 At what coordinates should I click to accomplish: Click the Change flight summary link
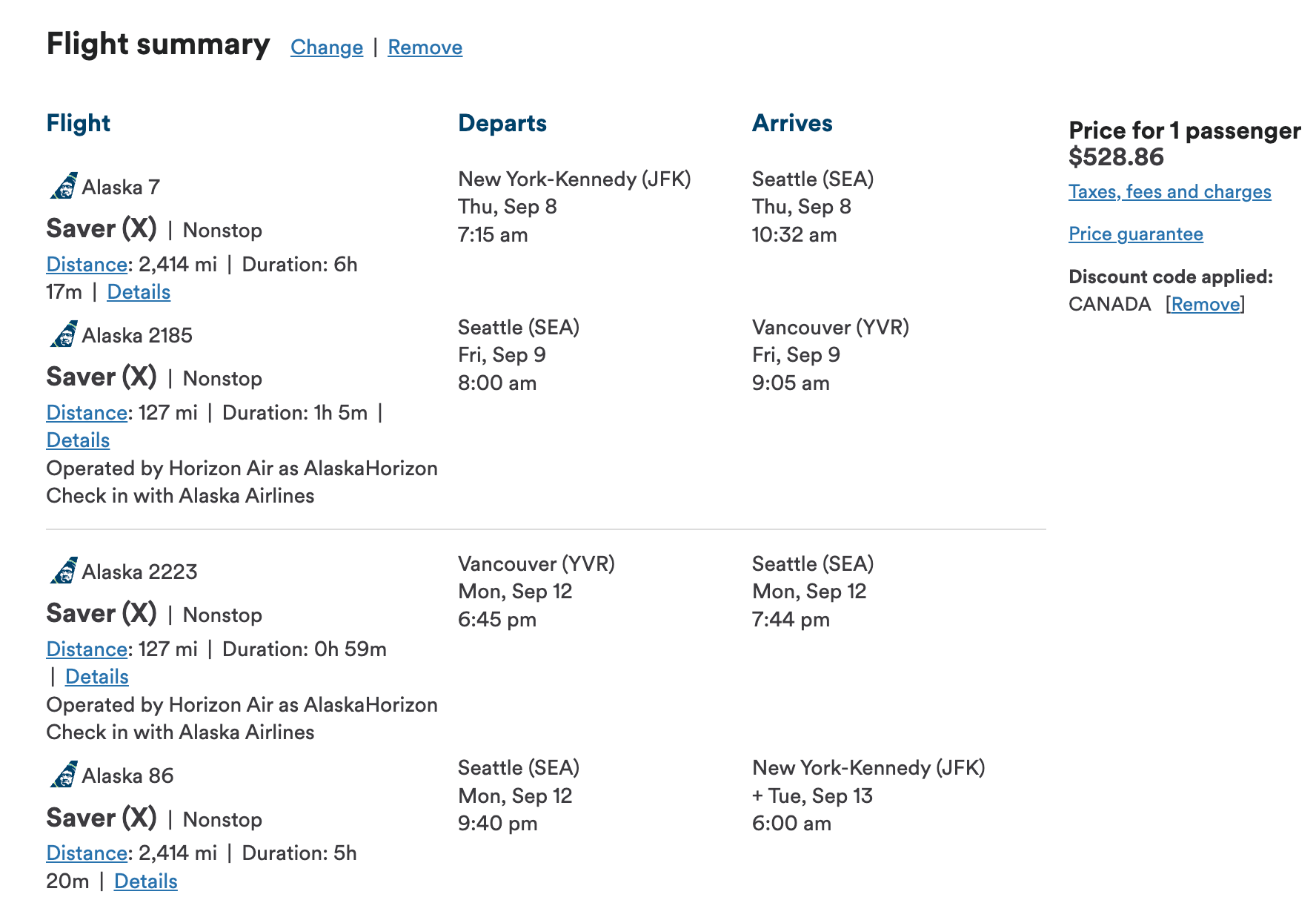pyautogui.click(x=326, y=47)
